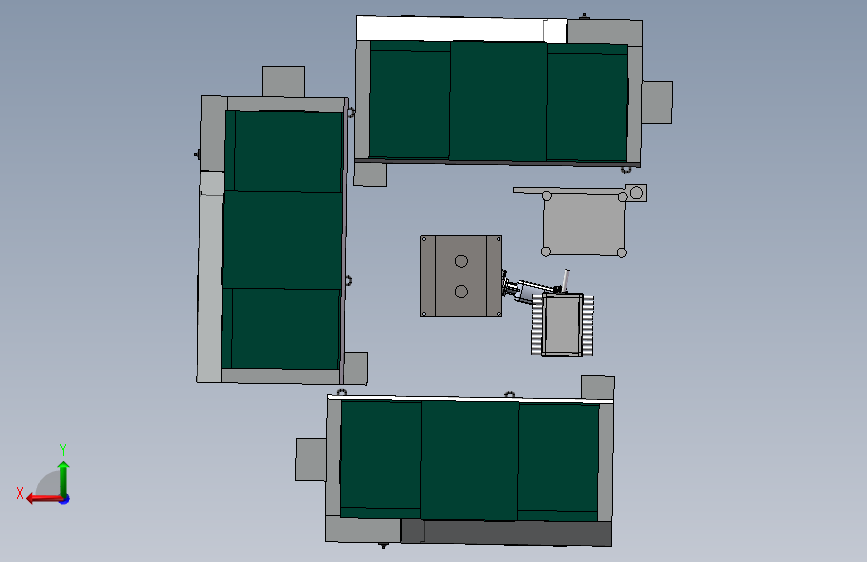Select the upper circular hole in the central block

[x=461, y=261]
